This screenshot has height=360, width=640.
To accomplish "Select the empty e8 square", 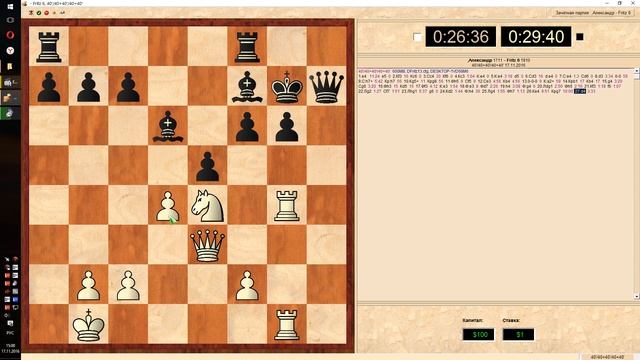I will [x=207, y=47].
